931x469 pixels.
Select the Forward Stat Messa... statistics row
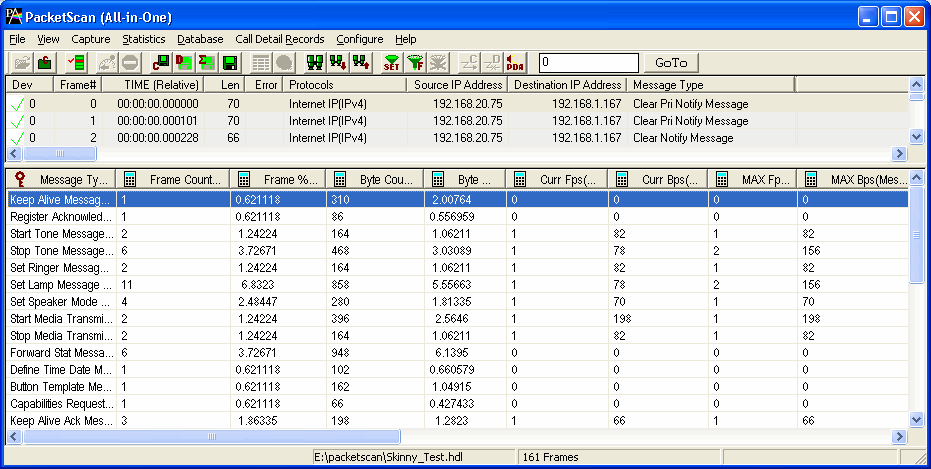pos(457,353)
